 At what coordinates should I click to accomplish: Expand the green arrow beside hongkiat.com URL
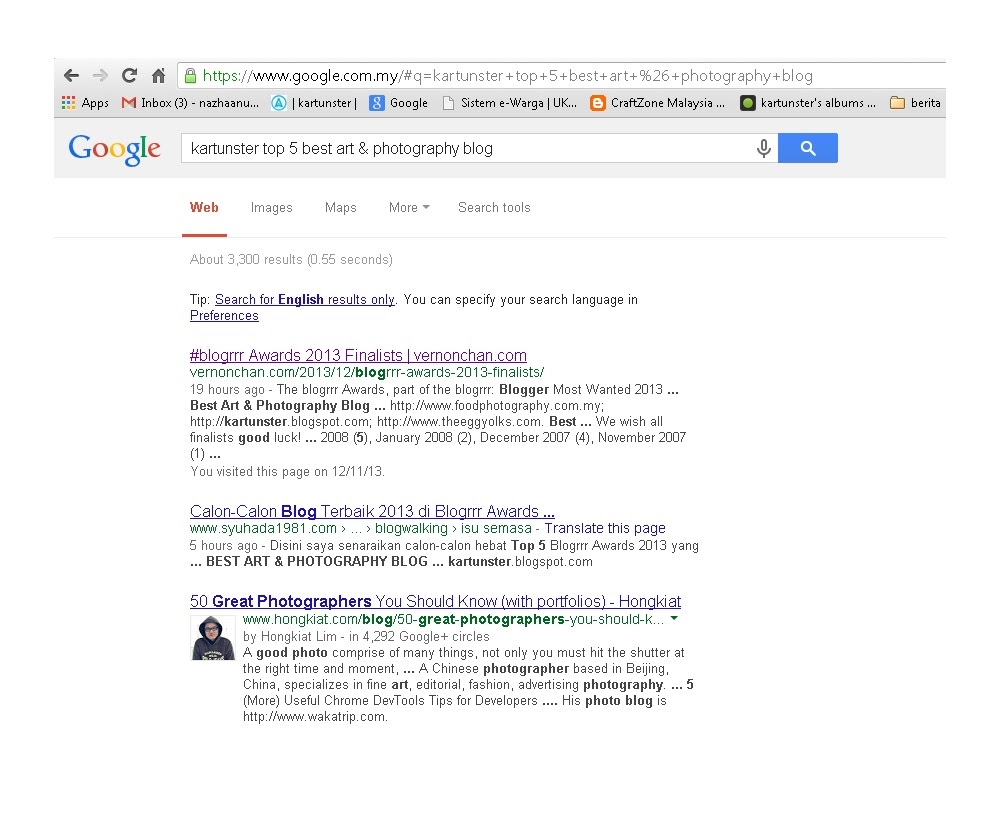674,619
